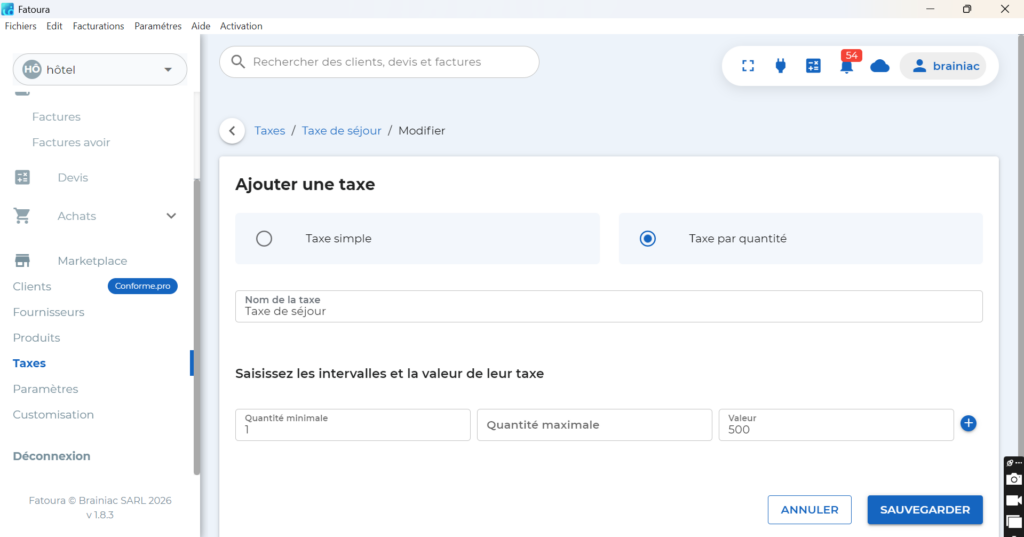The height and width of the screenshot is (537, 1024).
Task: Click the Modifier breadcrumb text
Action: (422, 131)
